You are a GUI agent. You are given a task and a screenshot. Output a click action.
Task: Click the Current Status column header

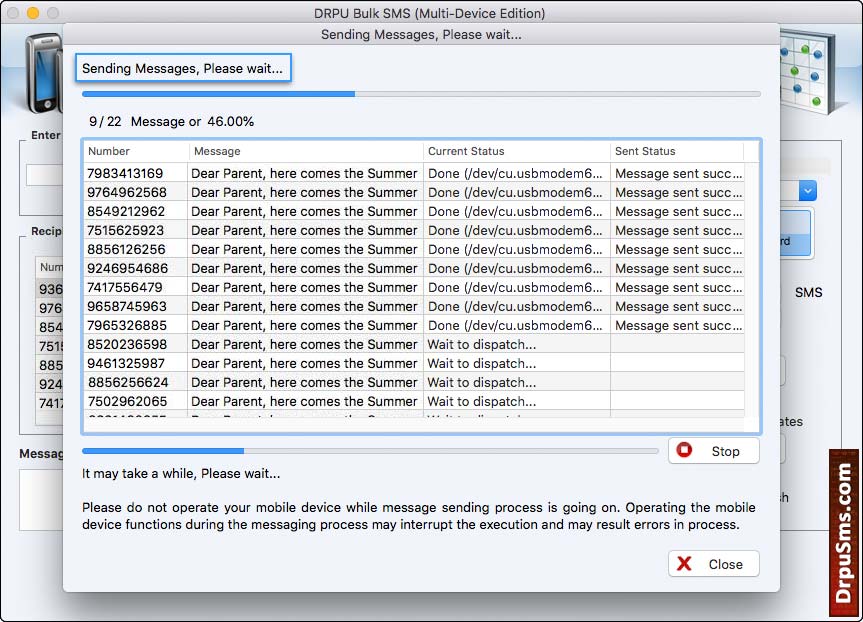pyautogui.click(x=517, y=151)
